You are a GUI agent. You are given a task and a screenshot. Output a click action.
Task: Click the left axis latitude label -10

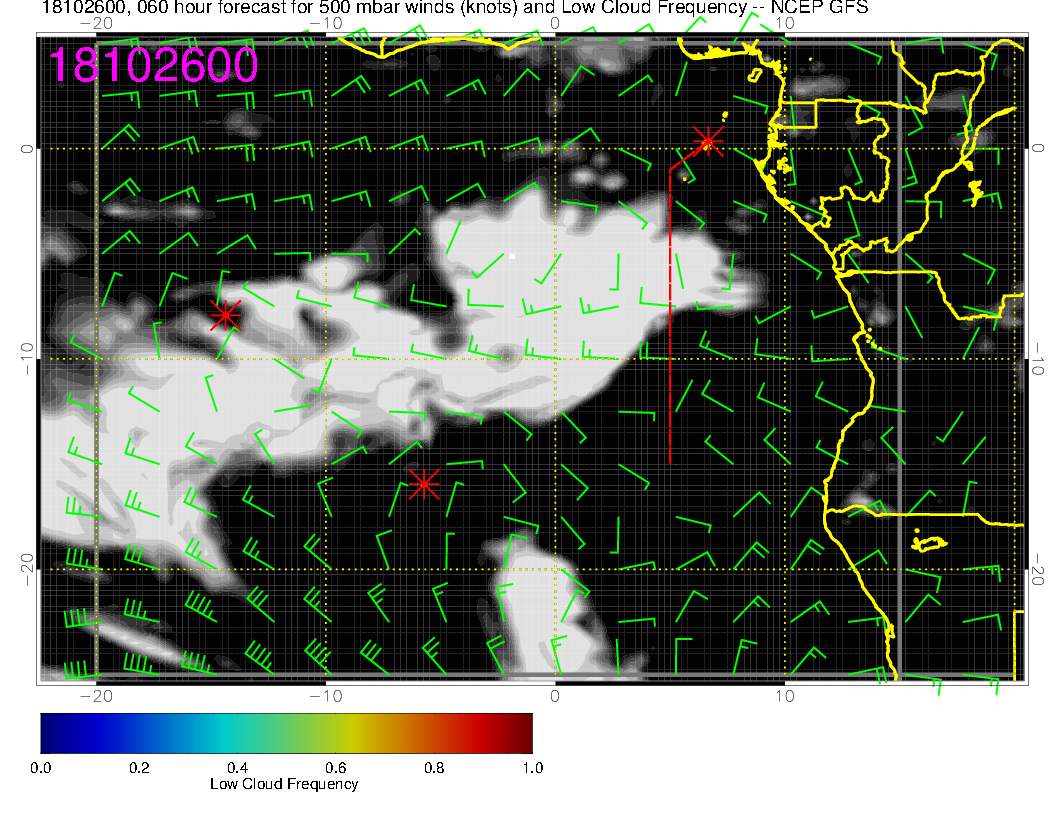(x=27, y=358)
